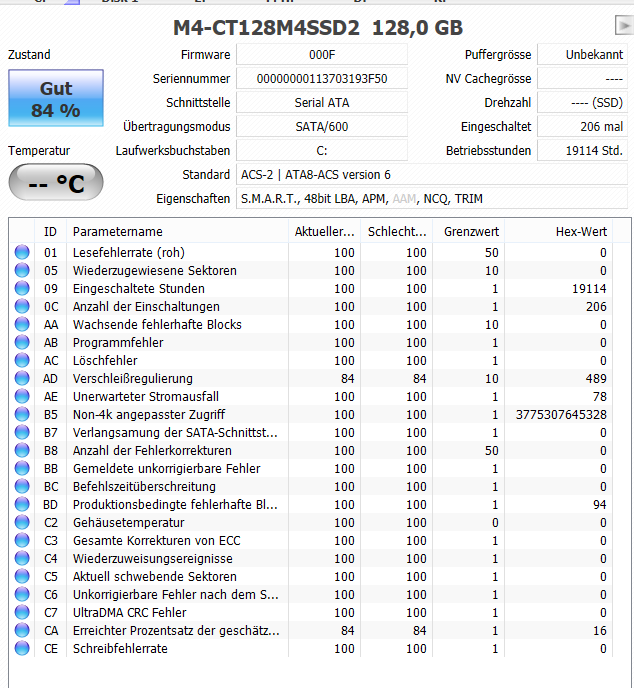This screenshot has height=688, width=634.
Task: Click status icon for row B7 Verlangsamung
Action: click(22, 432)
